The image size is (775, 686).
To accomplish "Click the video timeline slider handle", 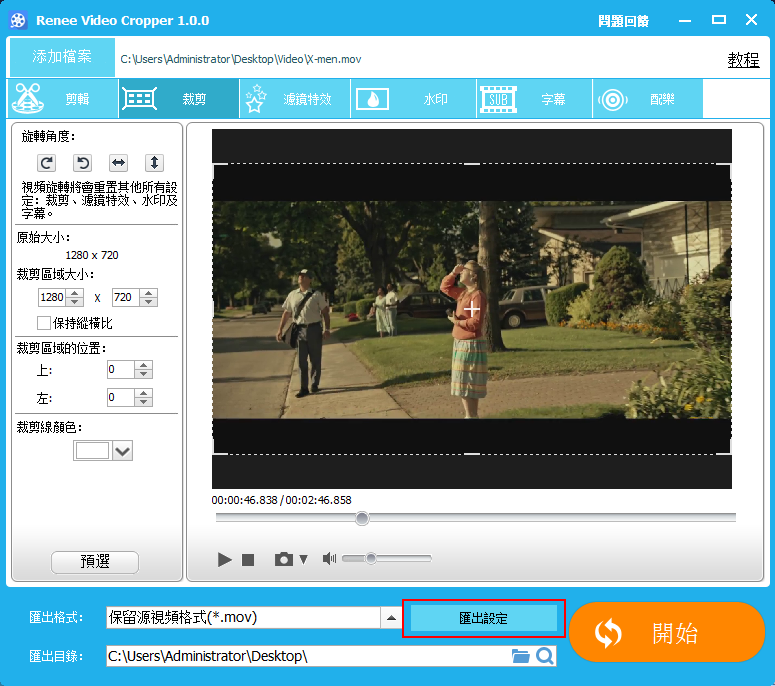I will 362,518.
